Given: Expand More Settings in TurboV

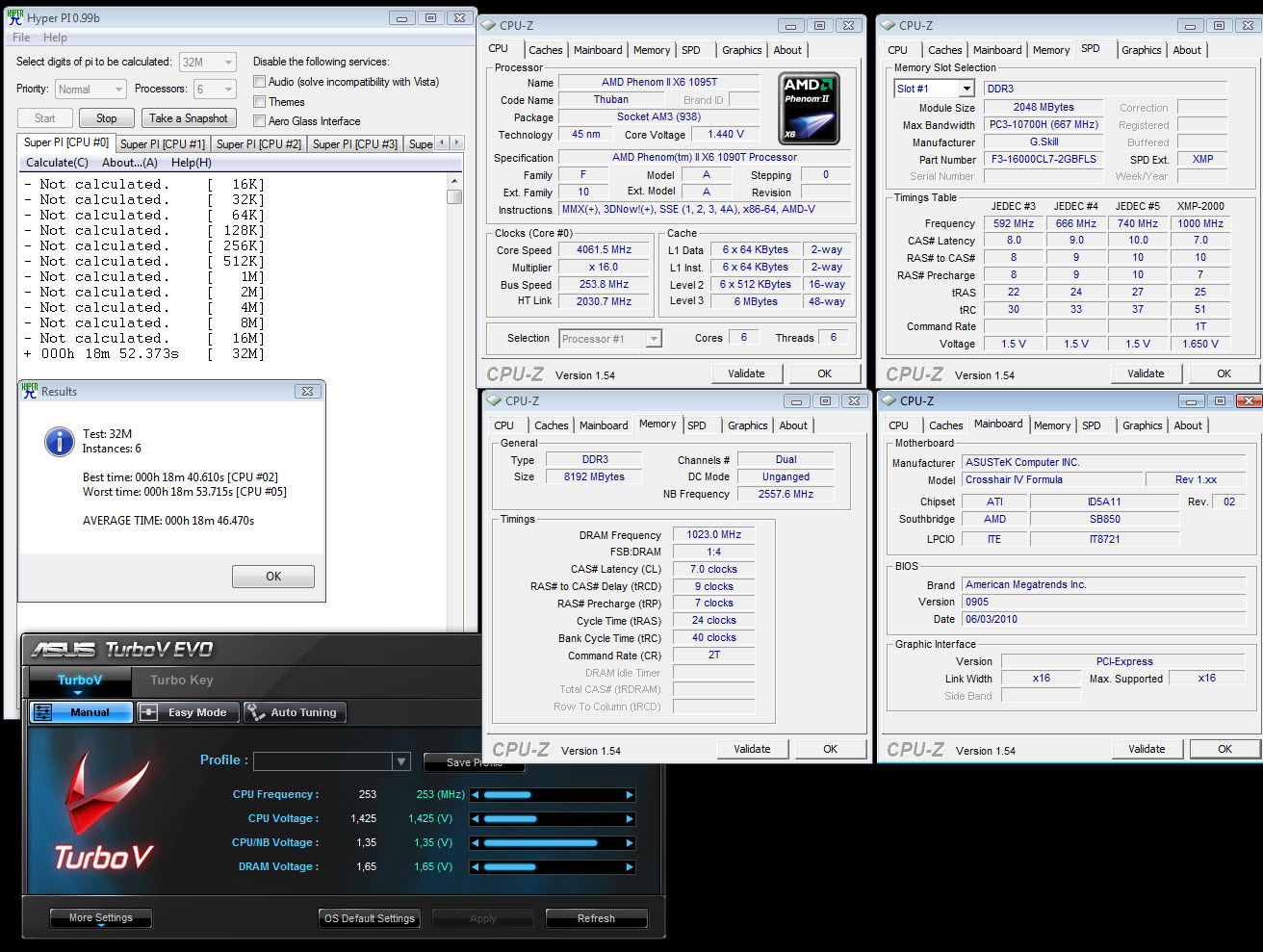Looking at the screenshot, I should pyautogui.click(x=101, y=918).
